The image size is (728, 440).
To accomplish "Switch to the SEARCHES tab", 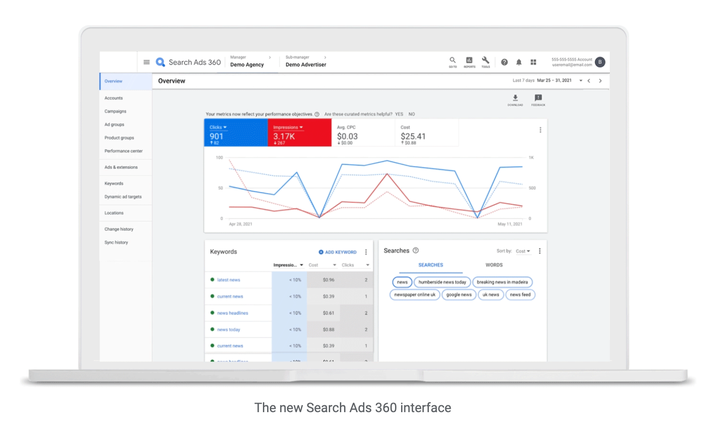I will [431, 265].
